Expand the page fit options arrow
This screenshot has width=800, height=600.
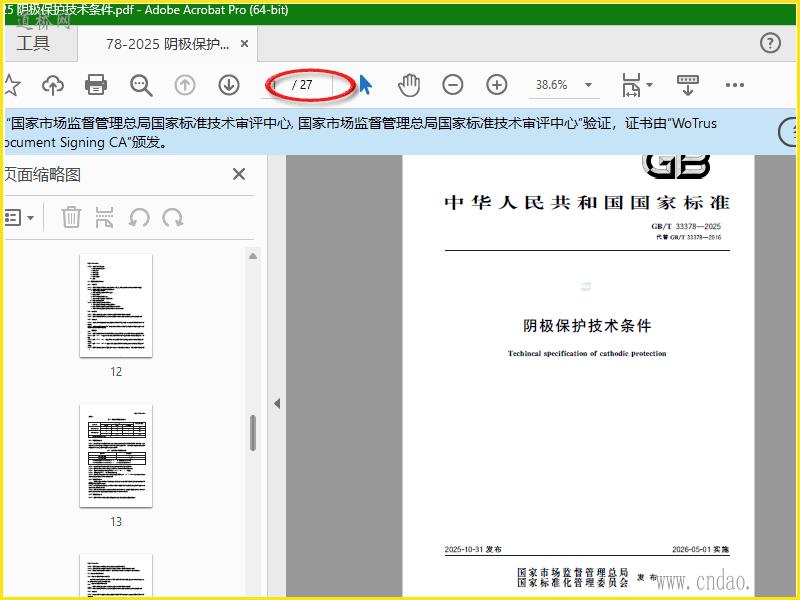point(649,85)
